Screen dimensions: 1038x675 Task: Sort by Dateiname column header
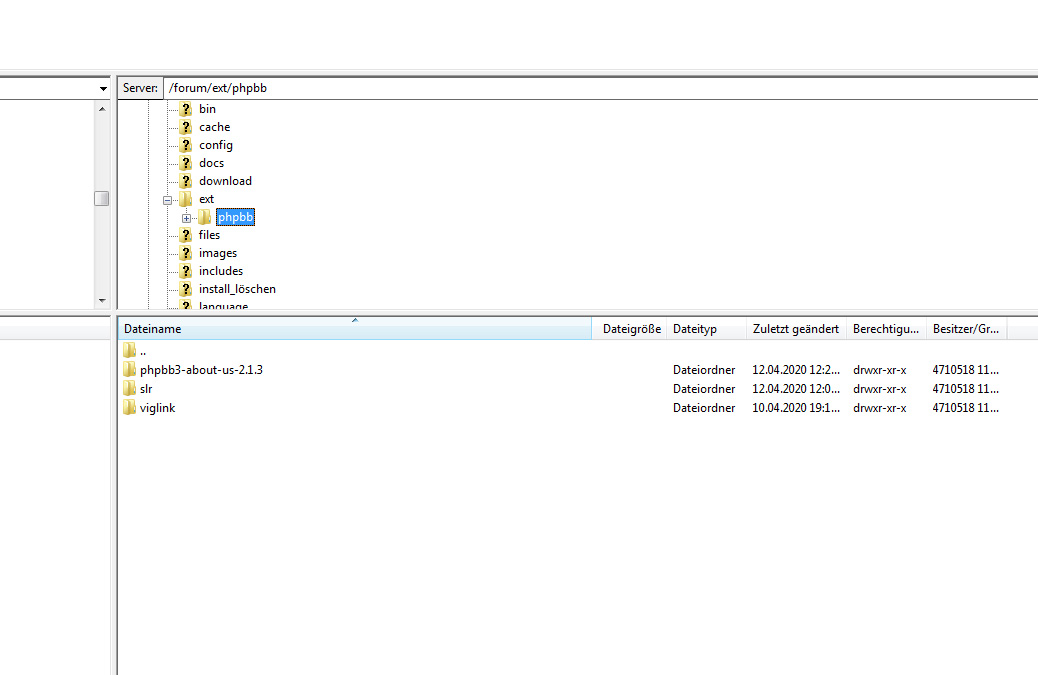(355, 329)
